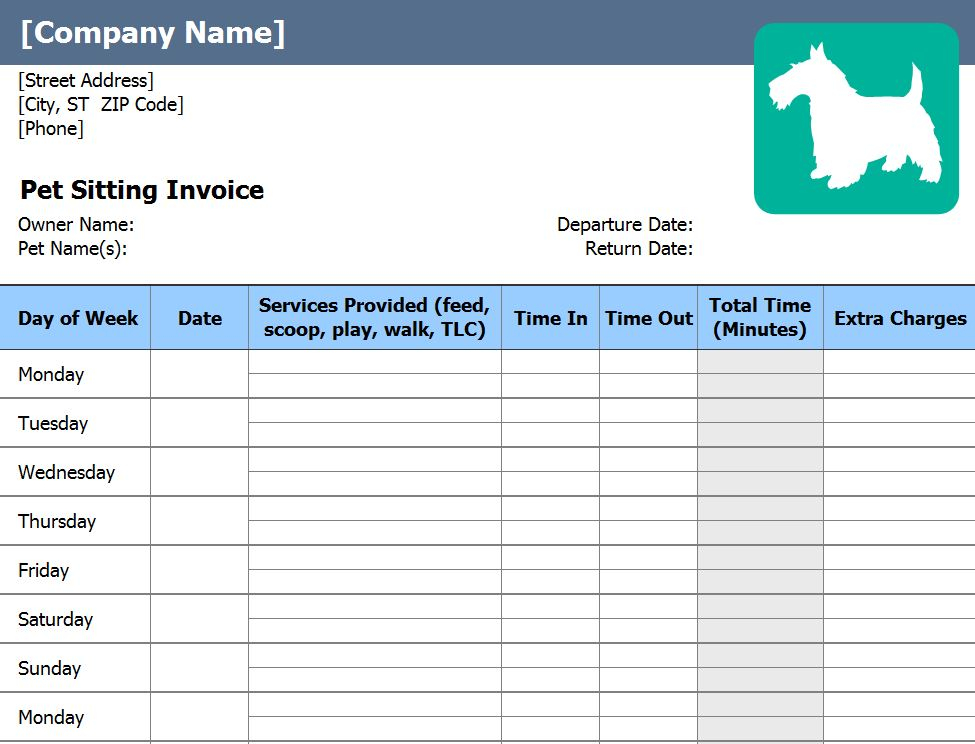Viewport: 975px width, 744px height.
Task: Select the [Company Name] placeholder
Action: click(153, 32)
